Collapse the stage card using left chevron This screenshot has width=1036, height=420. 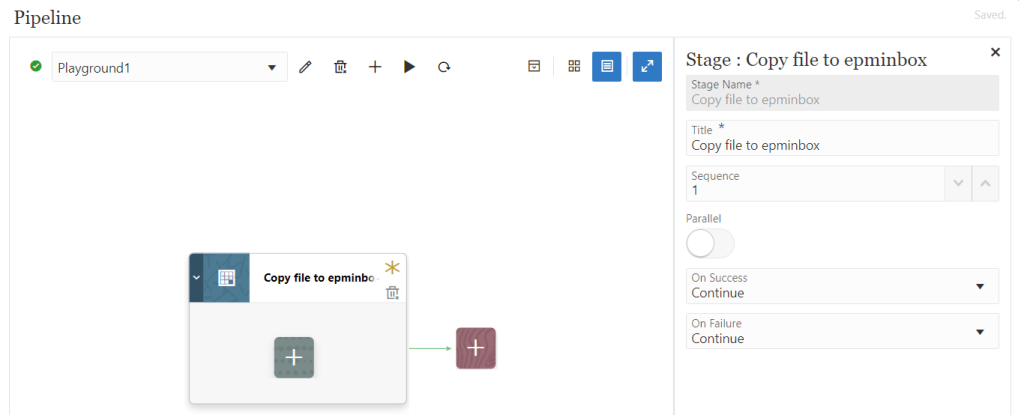coord(196,278)
